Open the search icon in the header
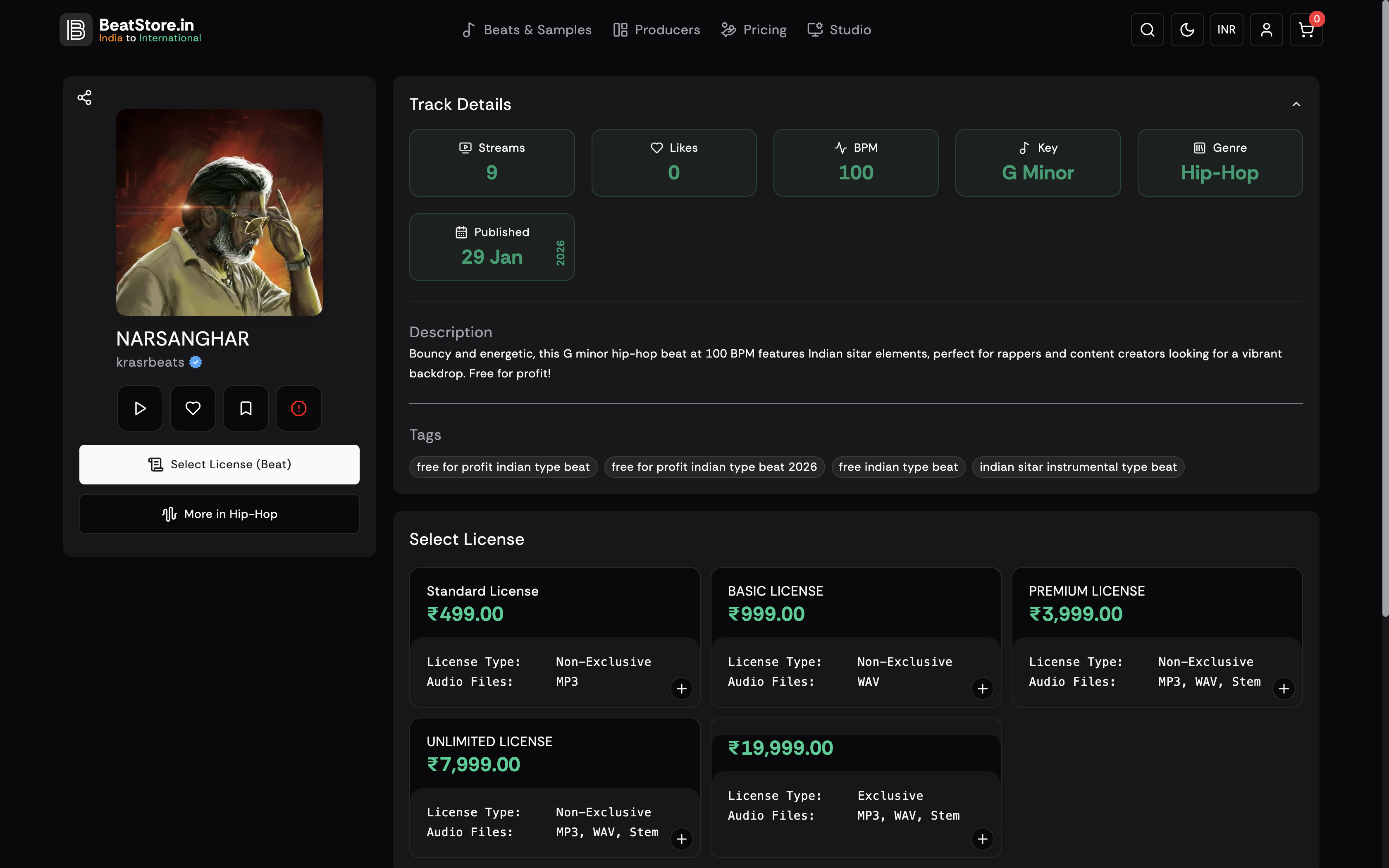Image resolution: width=1389 pixels, height=868 pixels. pyautogui.click(x=1147, y=30)
